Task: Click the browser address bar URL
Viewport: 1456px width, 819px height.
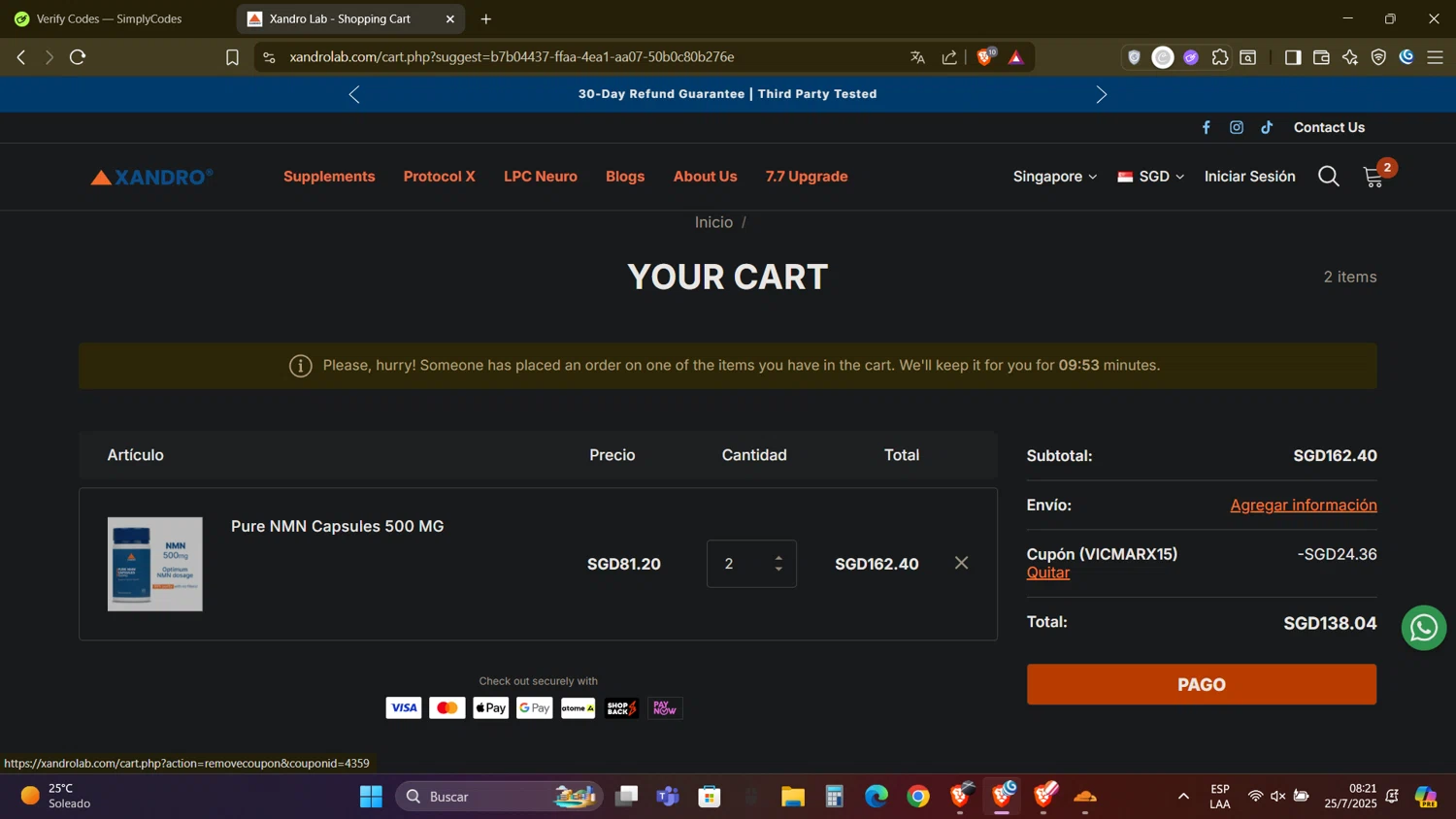Action: (512, 57)
